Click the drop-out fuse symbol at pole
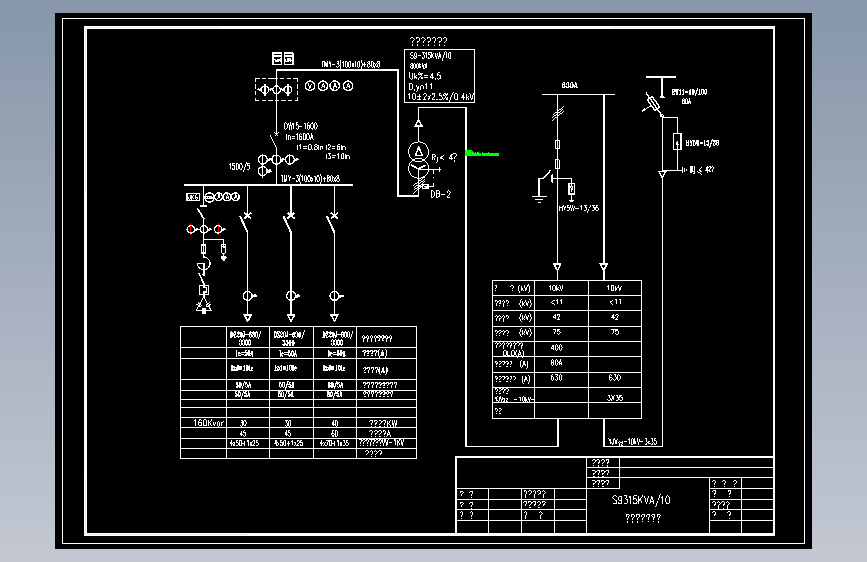This screenshot has width=867, height=562. [654, 105]
